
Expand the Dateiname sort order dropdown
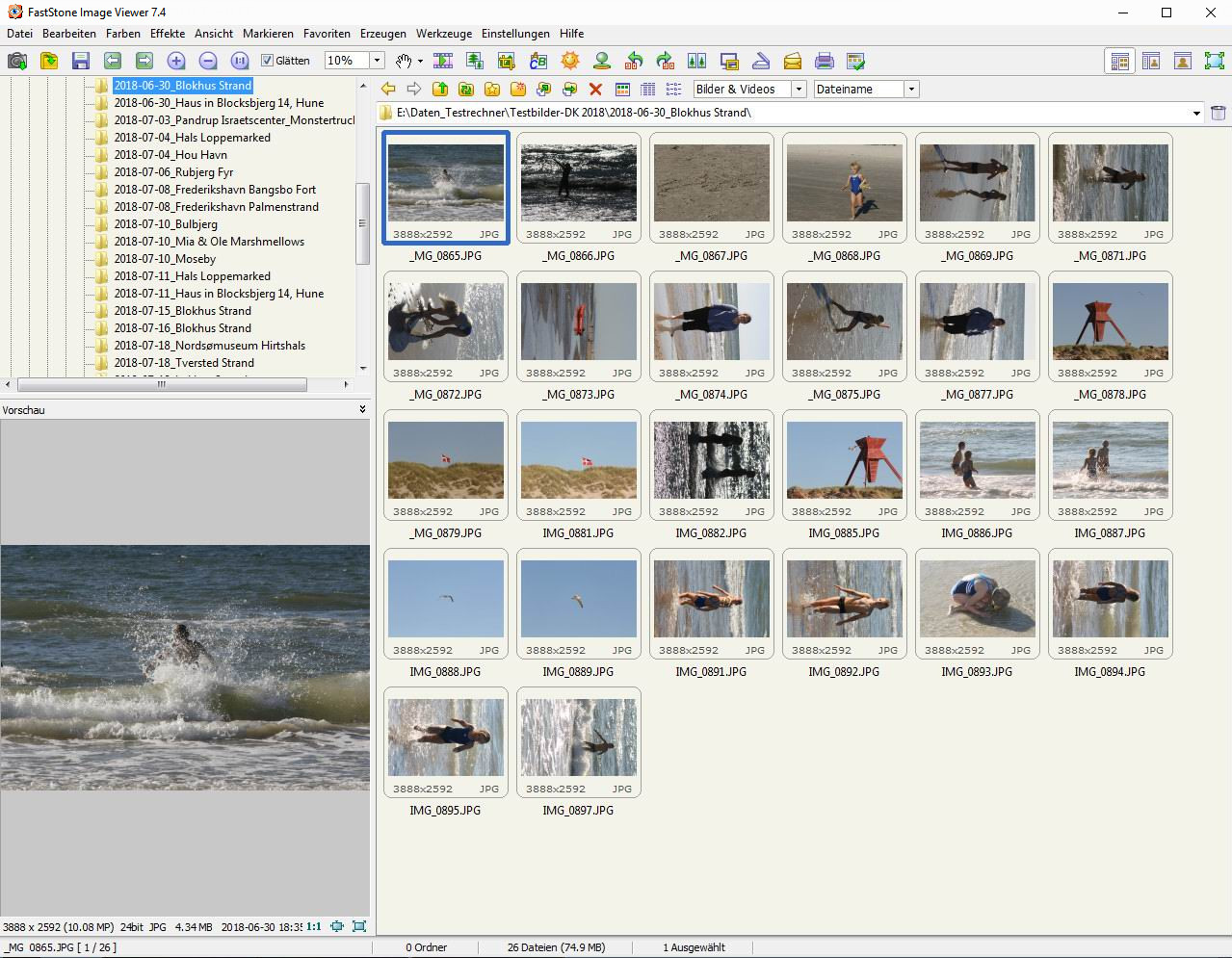pos(911,89)
